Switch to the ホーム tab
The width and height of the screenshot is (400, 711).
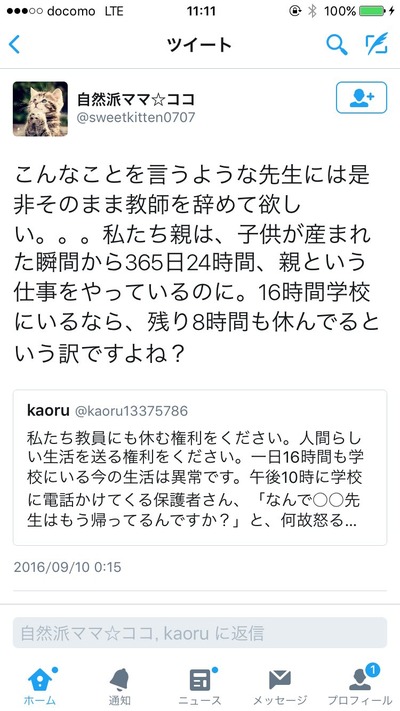coord(40,684)
